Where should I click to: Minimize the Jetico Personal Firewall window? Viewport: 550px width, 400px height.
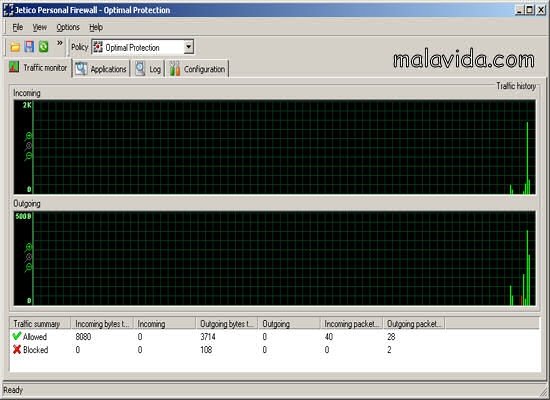tap(520, 10)
